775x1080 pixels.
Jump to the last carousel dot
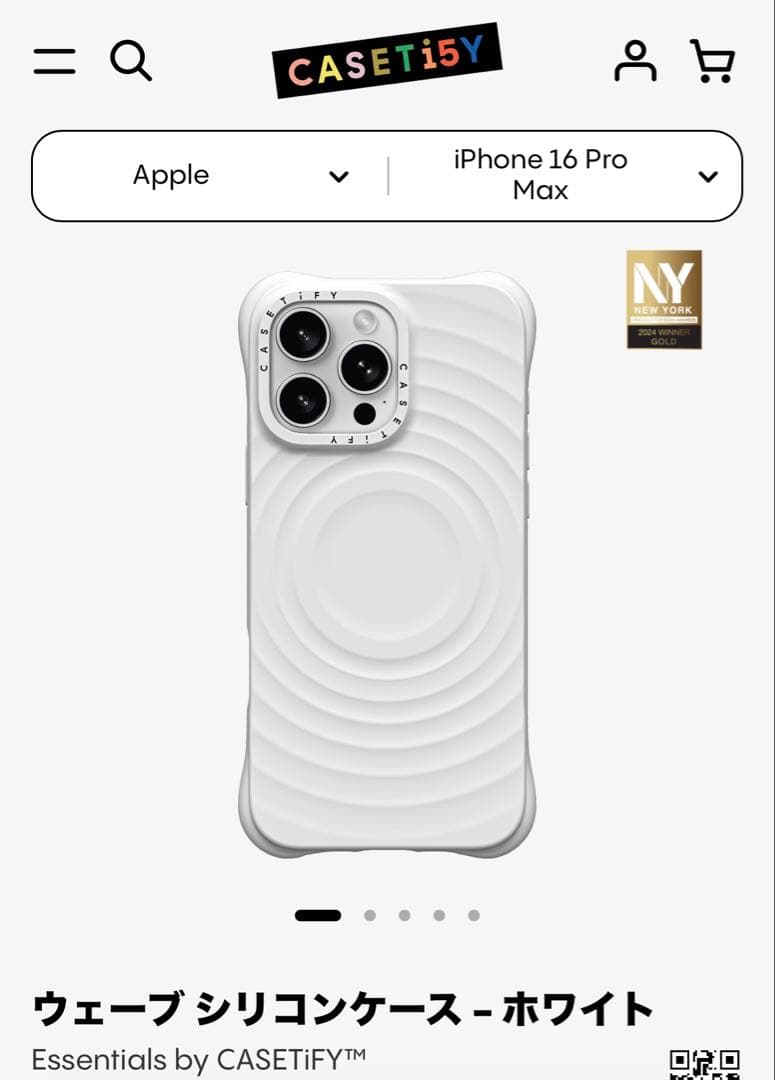474,915
